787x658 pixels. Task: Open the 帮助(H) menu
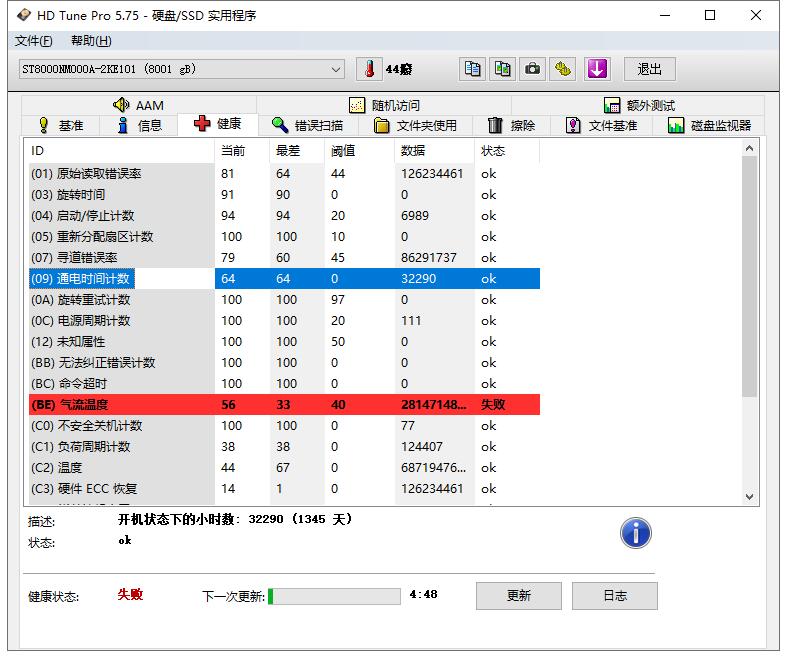[91, 41]
